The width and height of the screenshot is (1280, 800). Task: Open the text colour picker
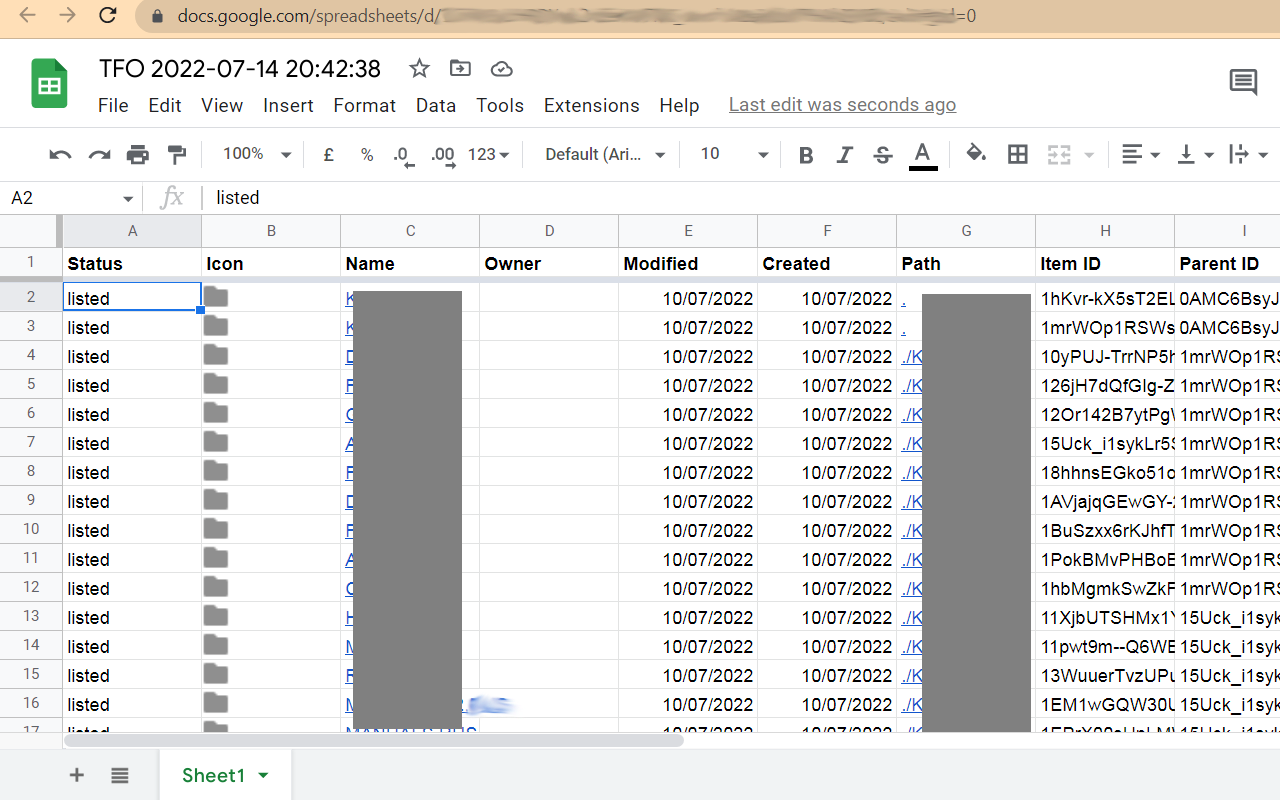[923, 155]
